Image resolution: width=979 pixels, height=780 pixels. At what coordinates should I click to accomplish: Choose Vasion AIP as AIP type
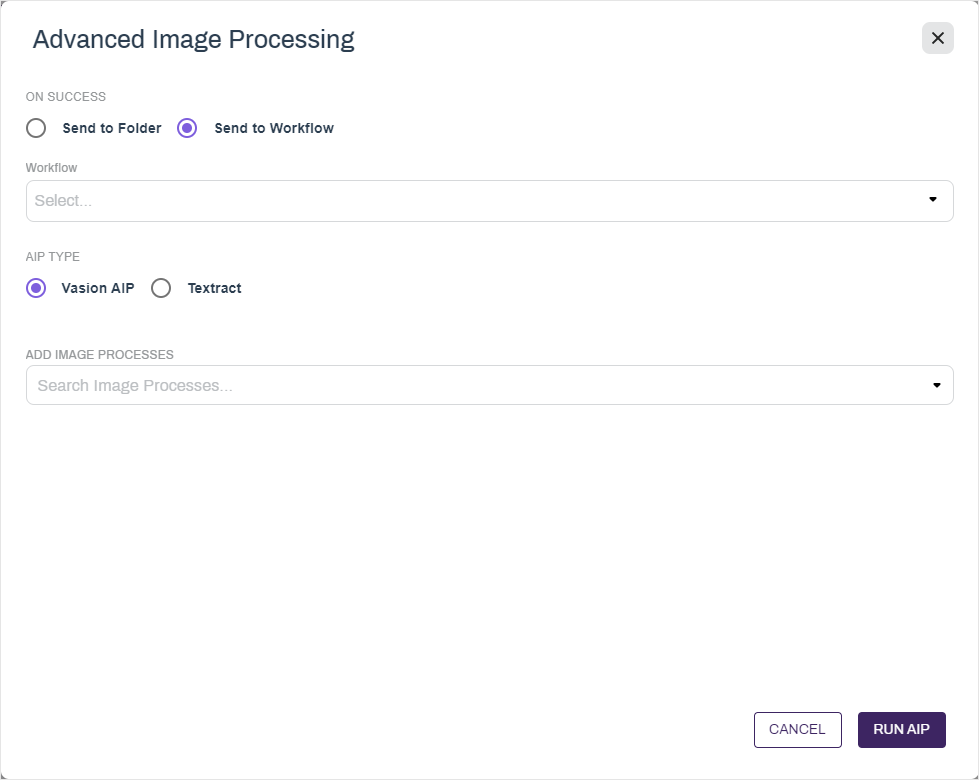36,288
